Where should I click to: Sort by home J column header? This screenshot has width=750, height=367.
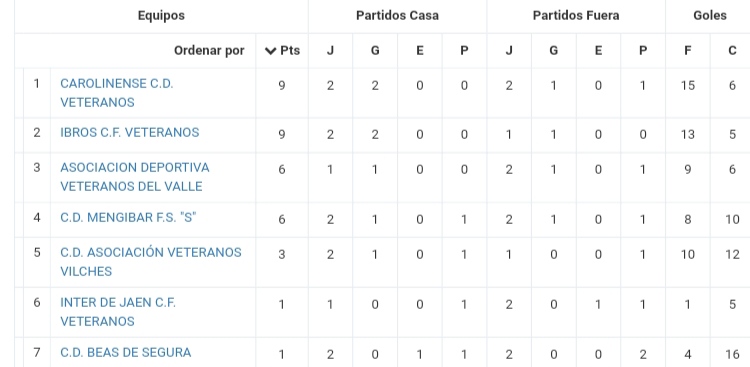coord(330,51)
